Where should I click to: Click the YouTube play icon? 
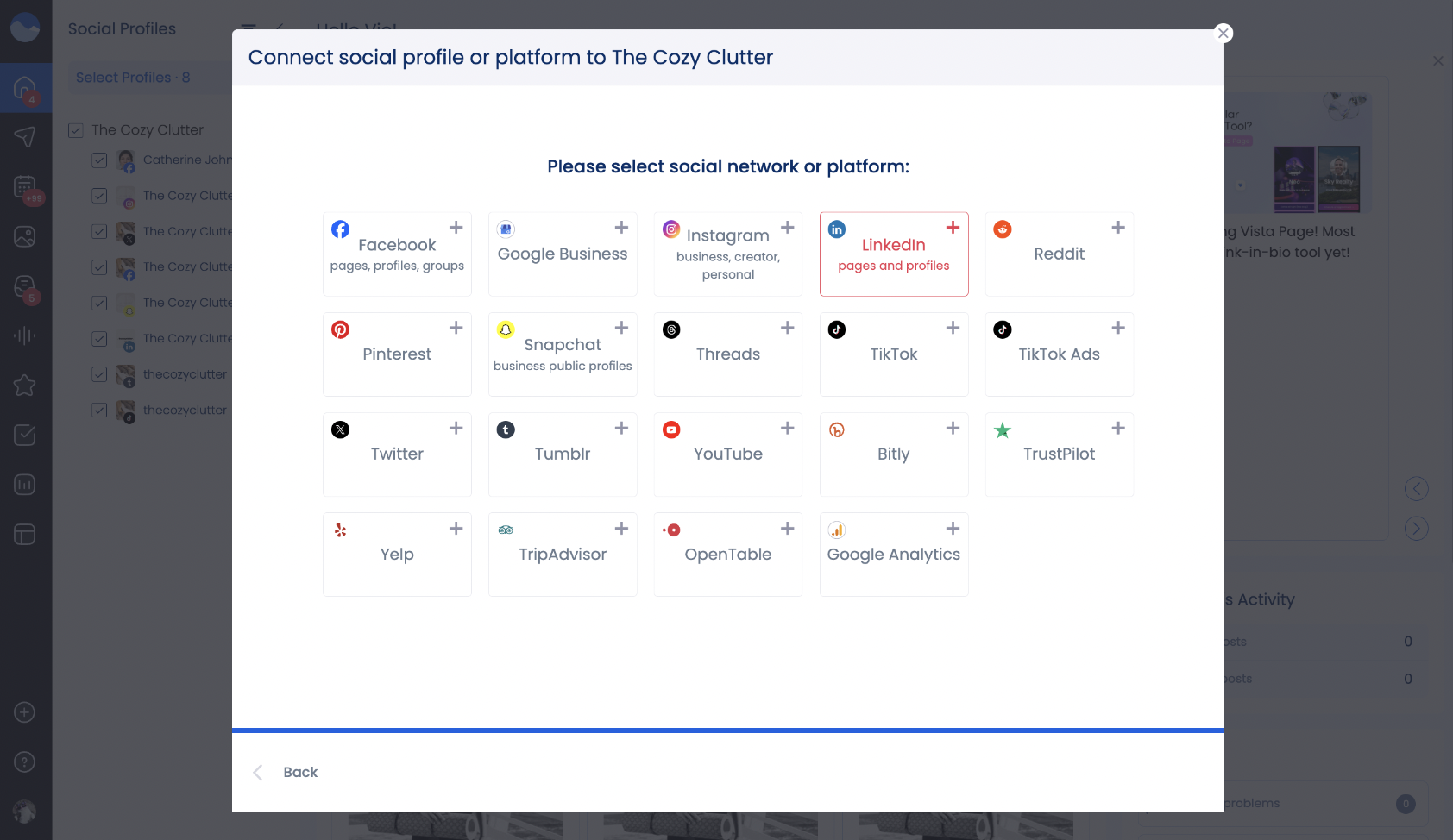point(671,429)
